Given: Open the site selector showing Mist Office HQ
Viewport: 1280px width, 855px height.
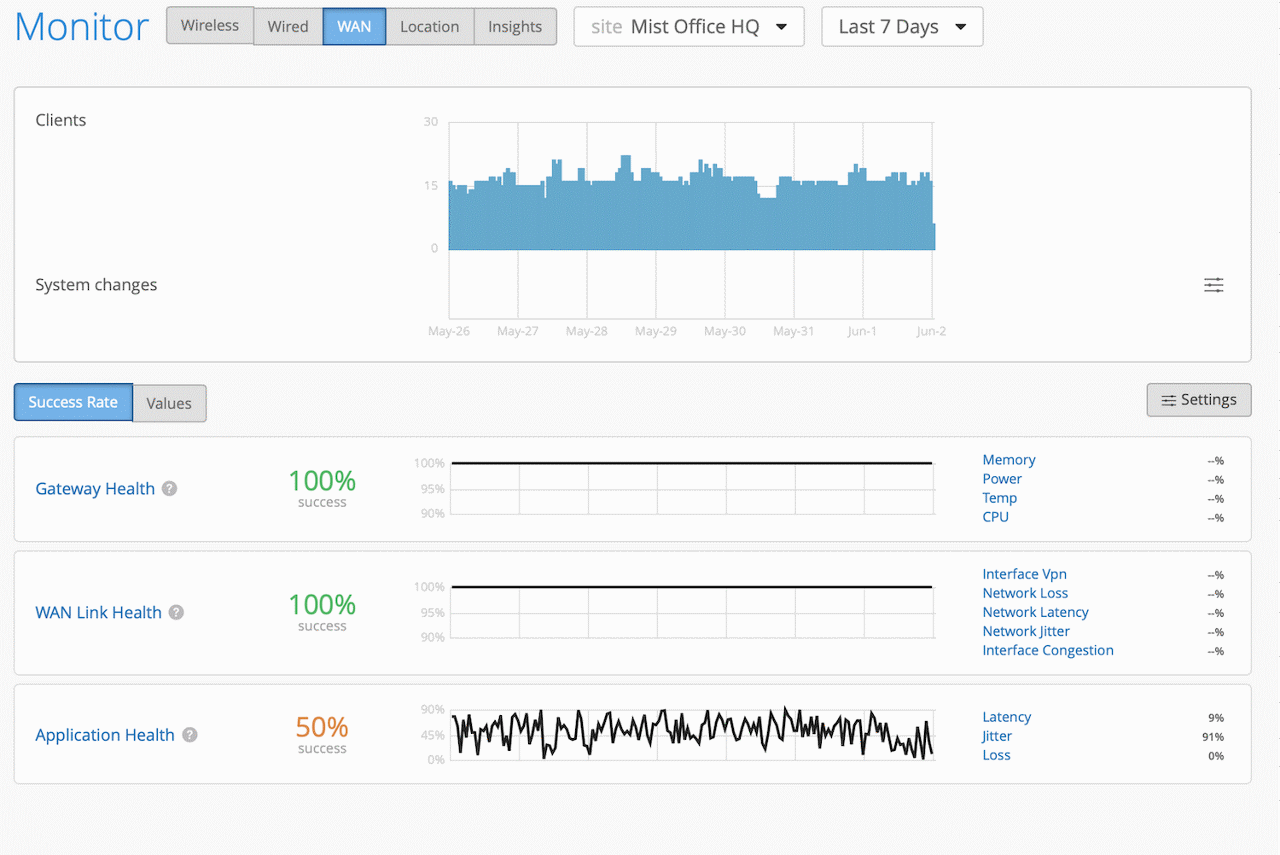Looking at the screenshot, I should [688, 27].
